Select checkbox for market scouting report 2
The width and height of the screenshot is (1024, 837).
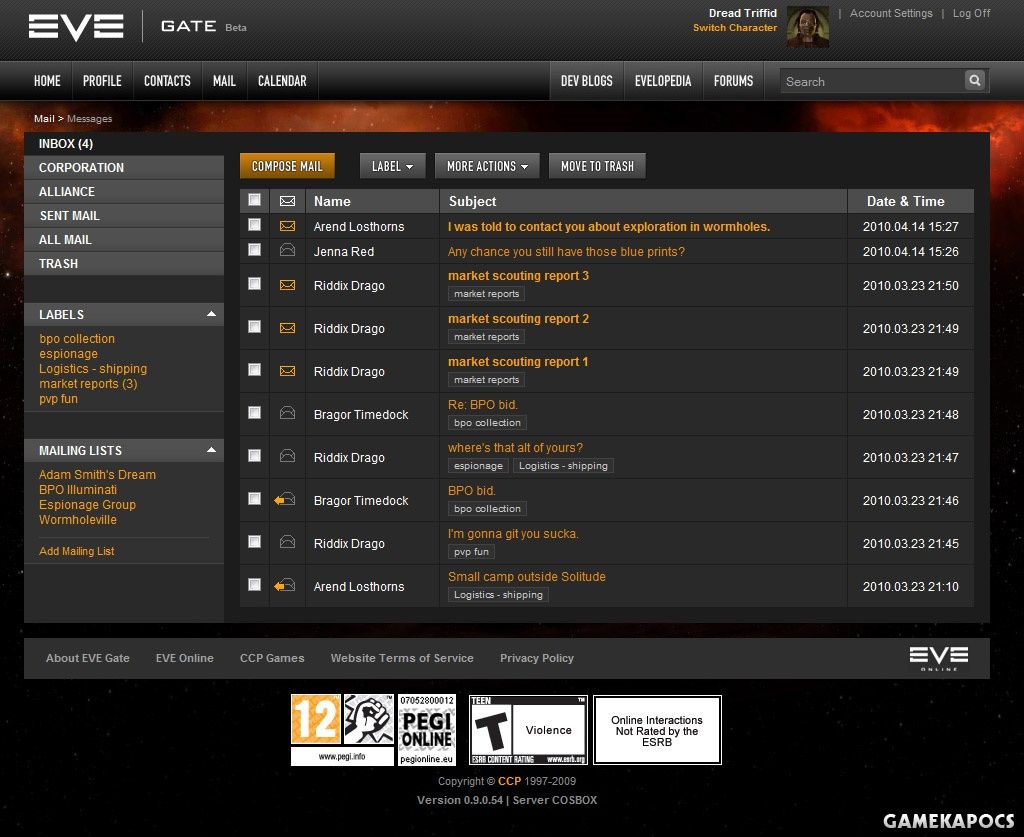tap(255, 326)
